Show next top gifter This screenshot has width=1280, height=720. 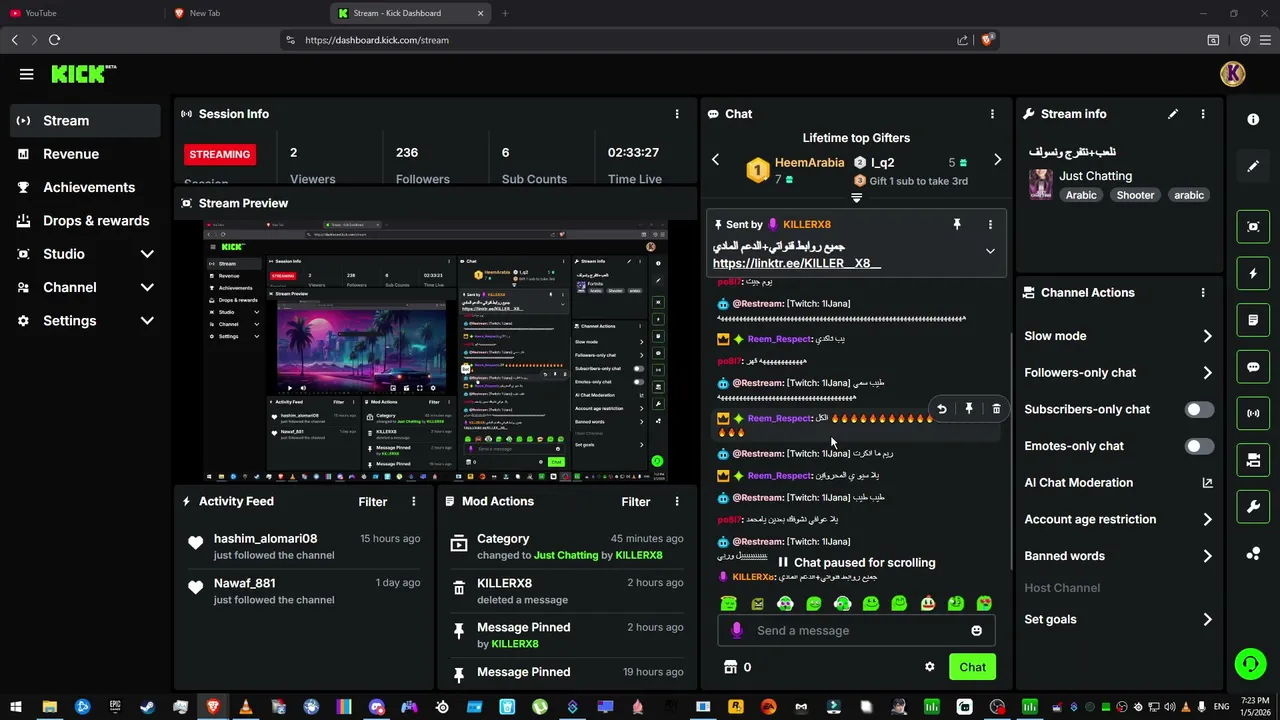pos(997,160)
